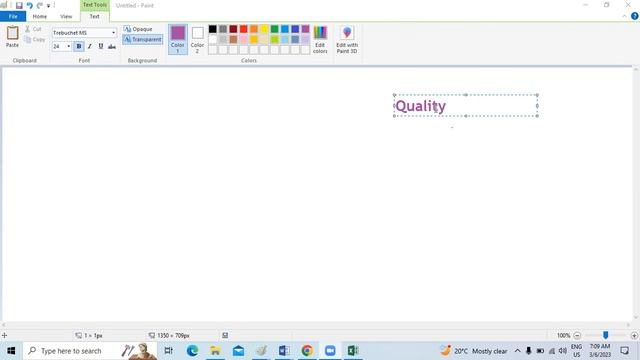Cut the selected text

33,29
